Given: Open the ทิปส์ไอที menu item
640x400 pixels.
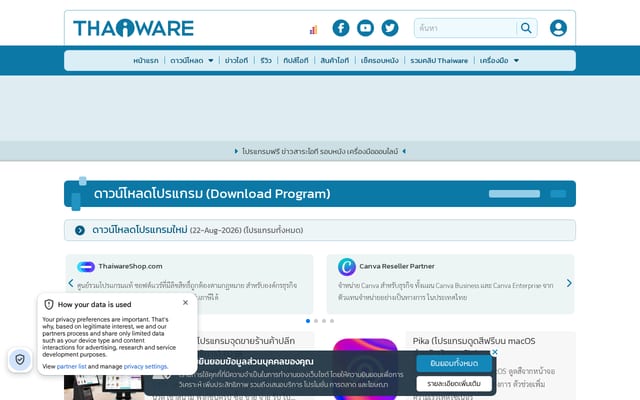Looking at the screenshot, I should point(296,60).
